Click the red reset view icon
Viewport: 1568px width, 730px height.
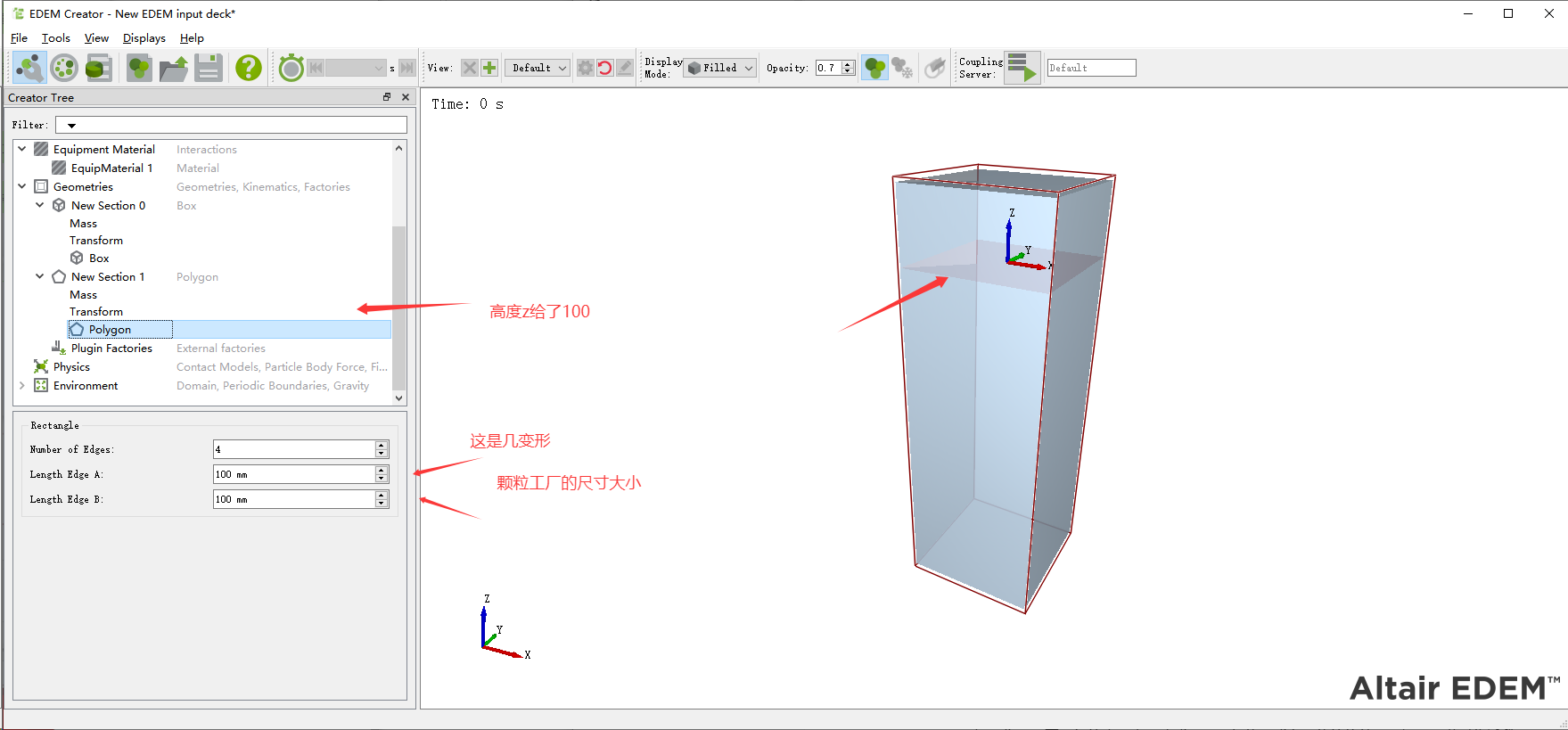[x=604, y=68]
